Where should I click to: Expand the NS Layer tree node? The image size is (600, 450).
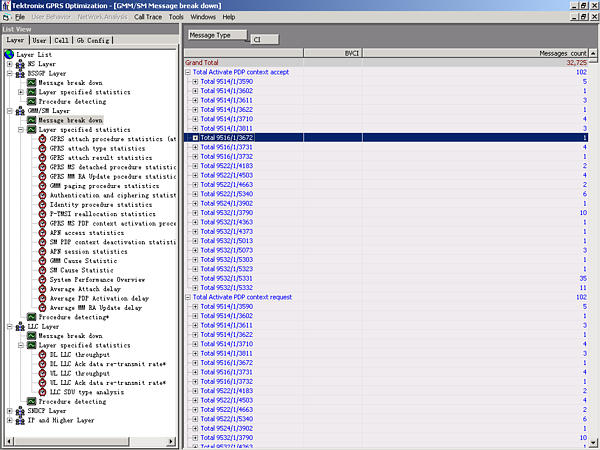tap(10, 64)
